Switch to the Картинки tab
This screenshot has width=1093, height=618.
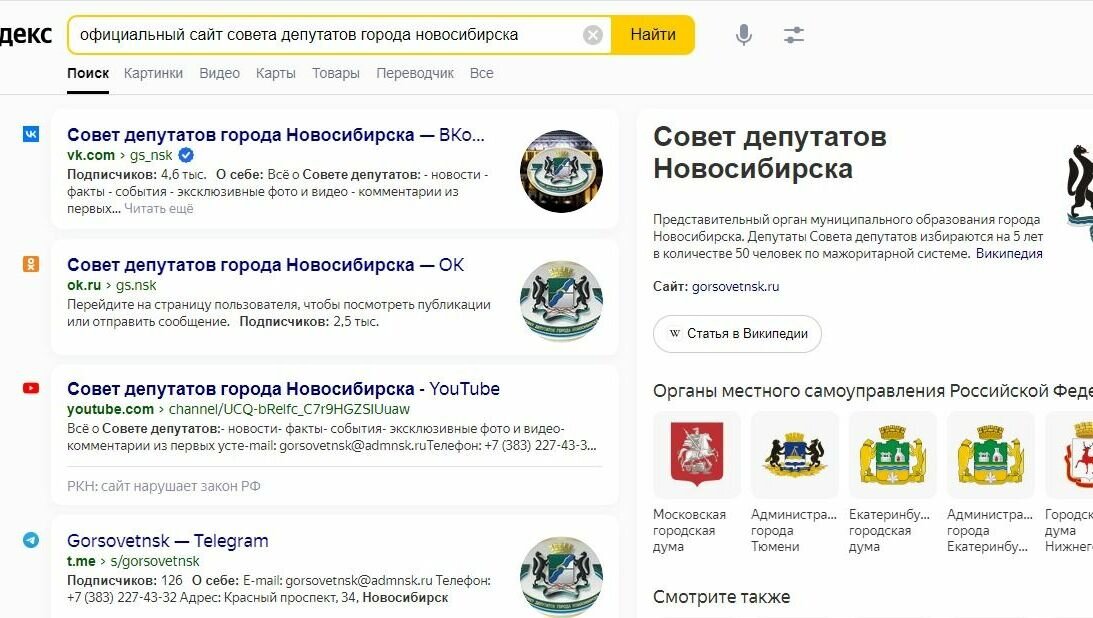[x=153, y=73]
